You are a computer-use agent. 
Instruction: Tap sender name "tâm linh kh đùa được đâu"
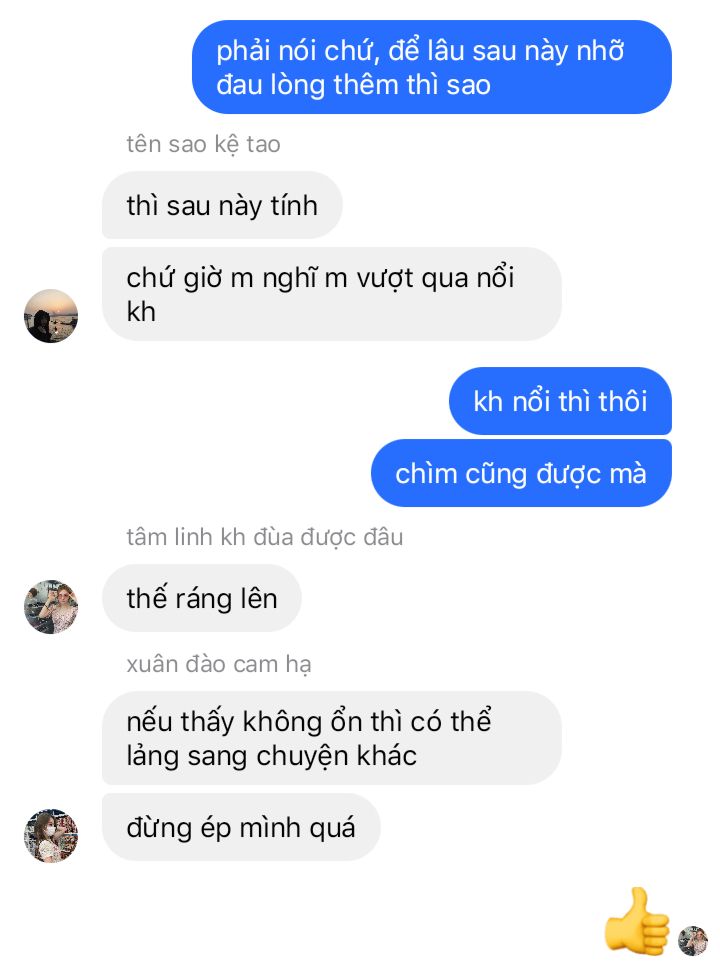(x=264, y=537)
